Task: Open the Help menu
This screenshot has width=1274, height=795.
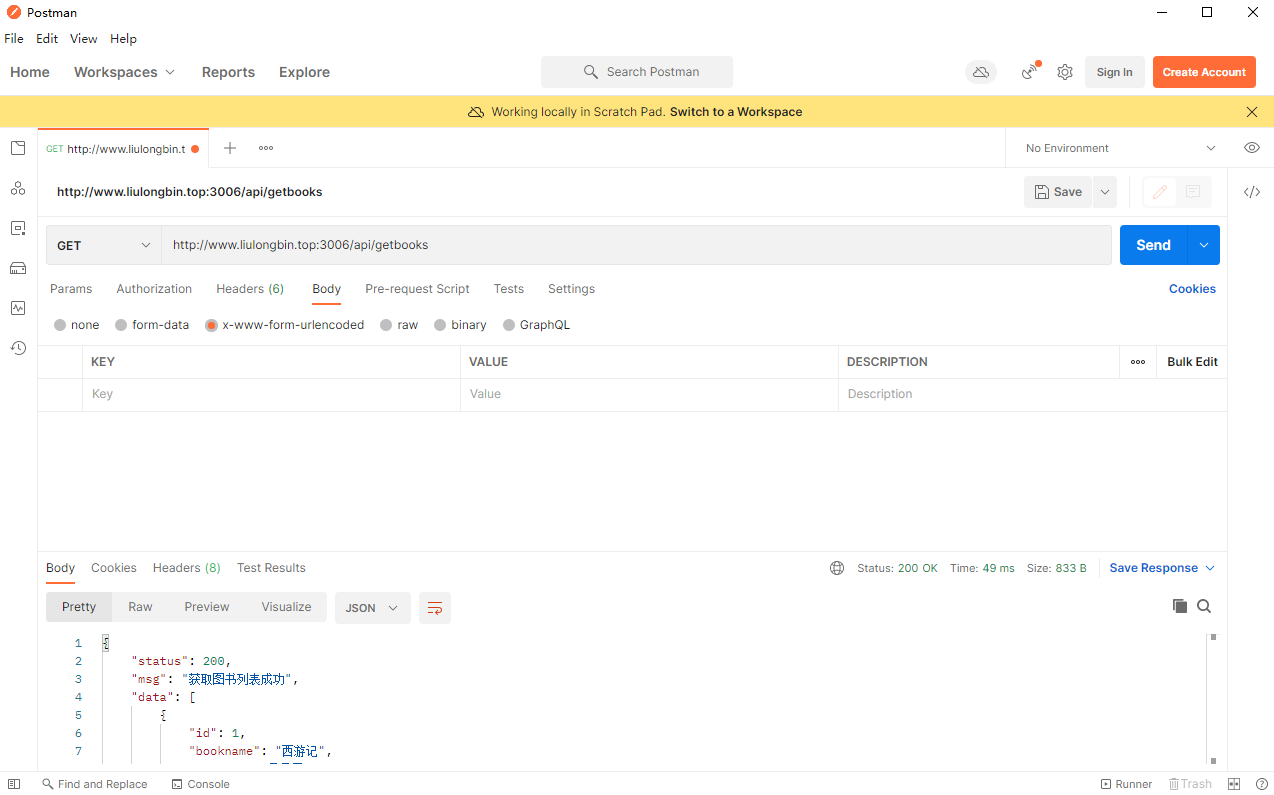Action: (123, 39)
